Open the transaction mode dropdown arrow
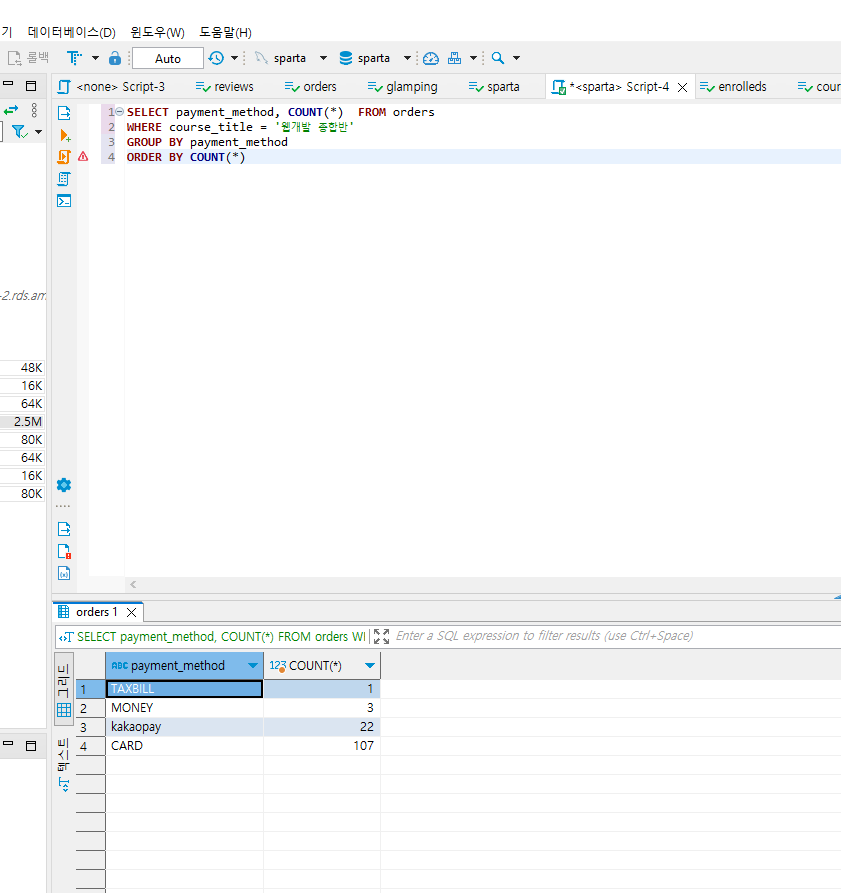The width and height of the screenshot is (841, 893). (95, 58)
